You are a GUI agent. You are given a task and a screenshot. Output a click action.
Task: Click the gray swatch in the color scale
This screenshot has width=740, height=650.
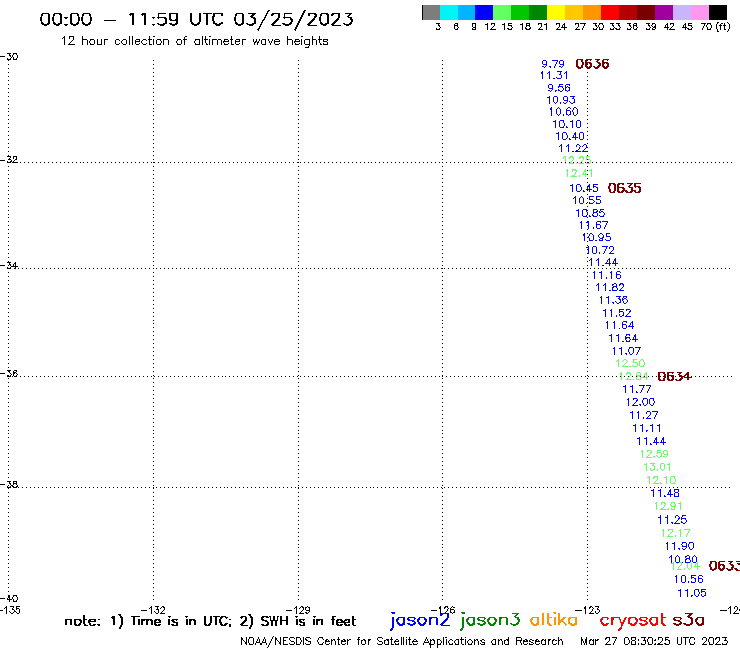tap(431, 12)
